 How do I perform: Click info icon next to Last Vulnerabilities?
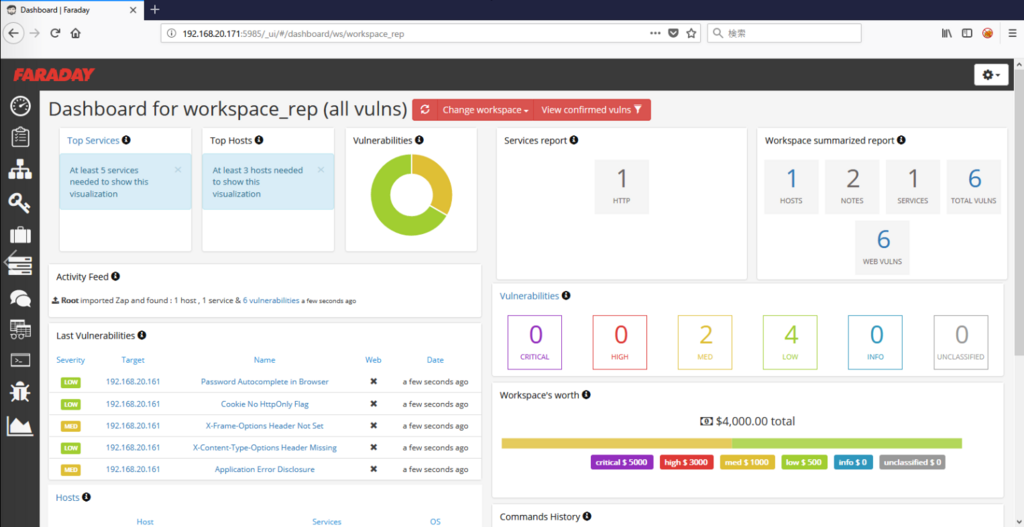click(142, 335)
